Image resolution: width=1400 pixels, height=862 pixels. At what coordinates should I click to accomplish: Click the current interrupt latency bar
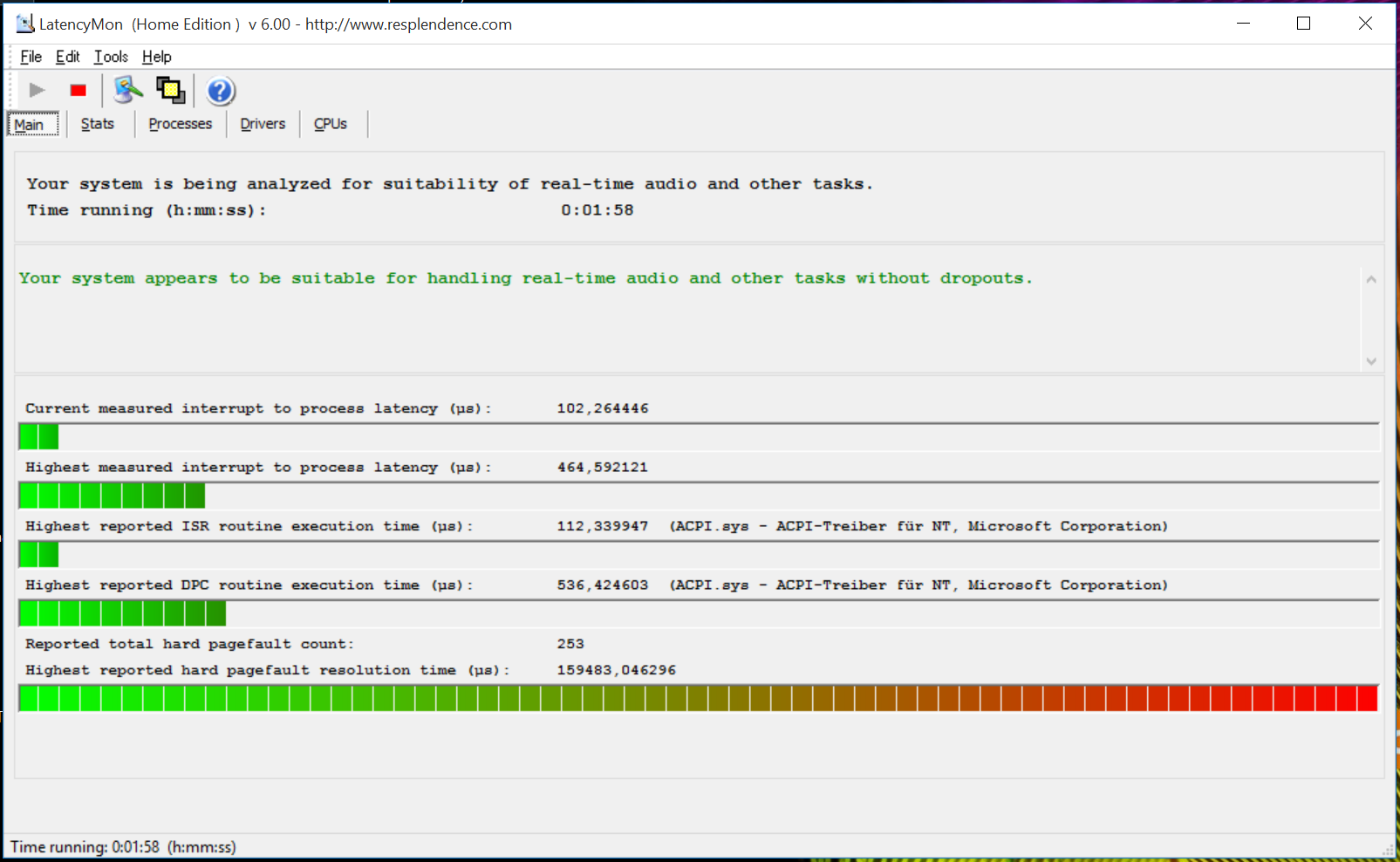(x=699, y=436)
